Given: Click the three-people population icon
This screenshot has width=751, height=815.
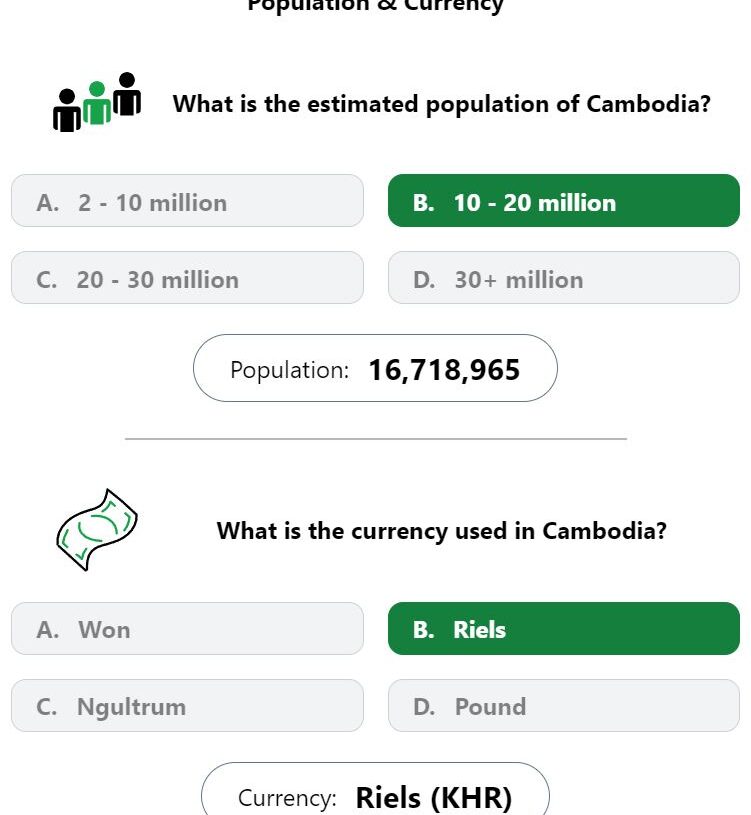Looking at the screenshot, I should click(97, 102).
